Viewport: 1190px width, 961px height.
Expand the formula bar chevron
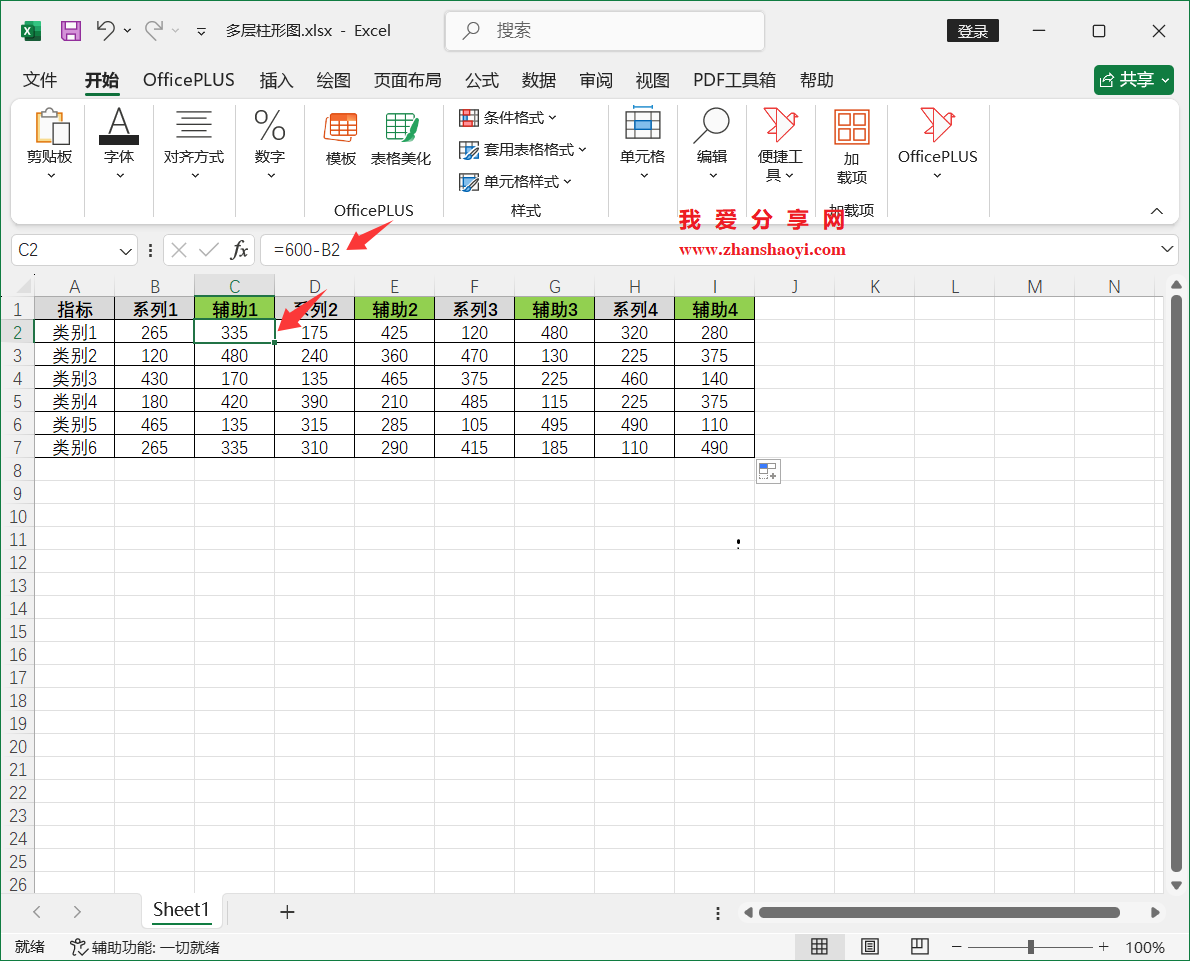coord(1167,249)
